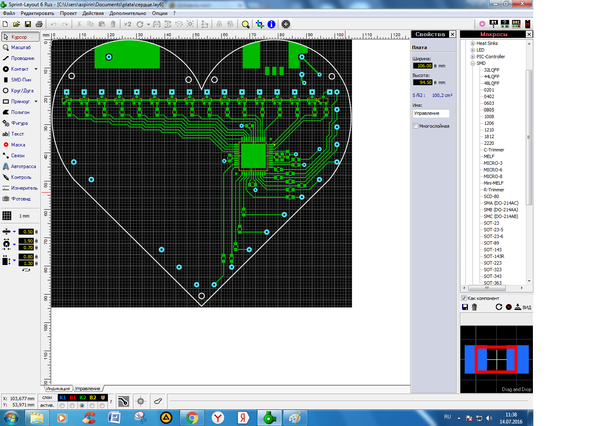The height and width of the screenshot is (426, 600).
Task: Switch to the Управление board tab
Action: (88, 386)
